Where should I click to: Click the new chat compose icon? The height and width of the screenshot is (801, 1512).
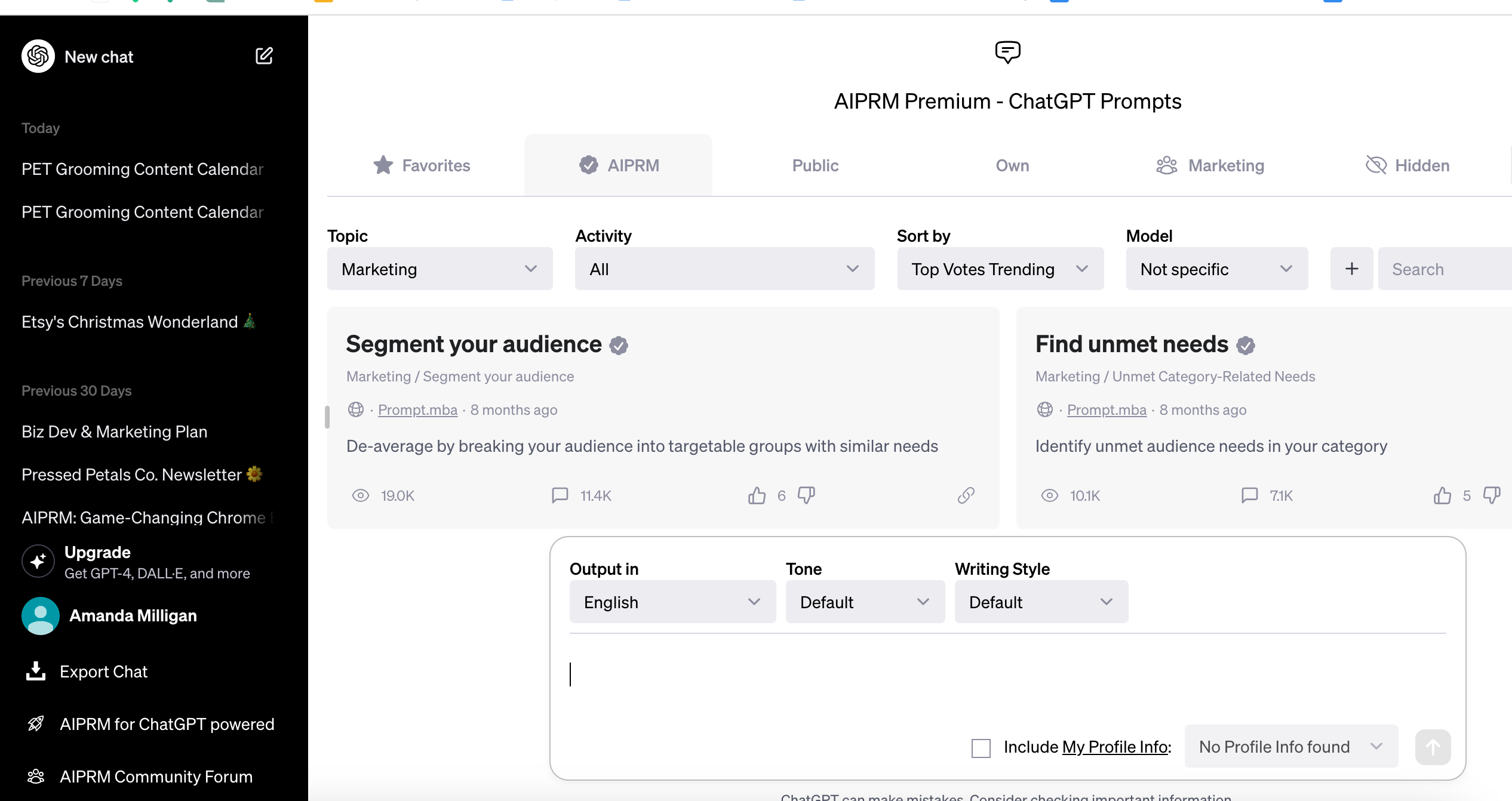pyautogui.click(x=264, y=56)
